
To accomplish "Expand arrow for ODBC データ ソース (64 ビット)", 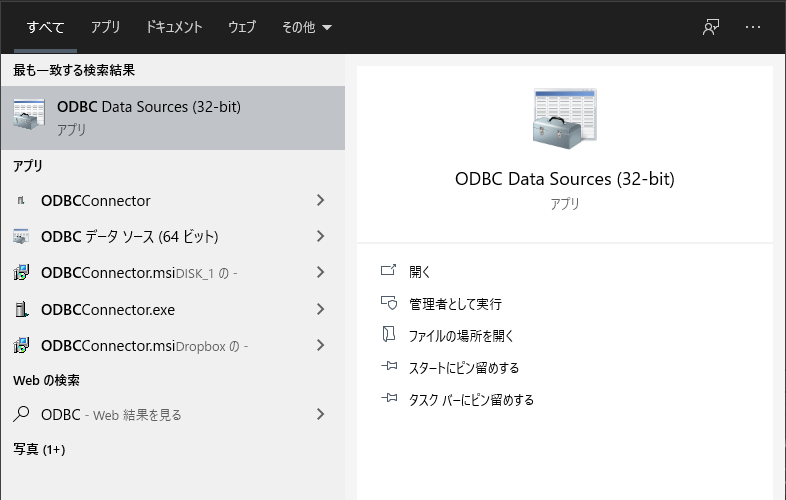I will 320,237.
